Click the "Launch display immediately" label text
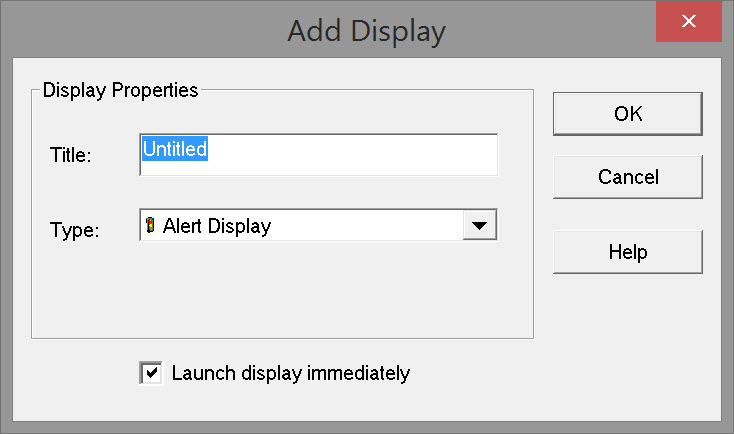 tap(291, 373)
